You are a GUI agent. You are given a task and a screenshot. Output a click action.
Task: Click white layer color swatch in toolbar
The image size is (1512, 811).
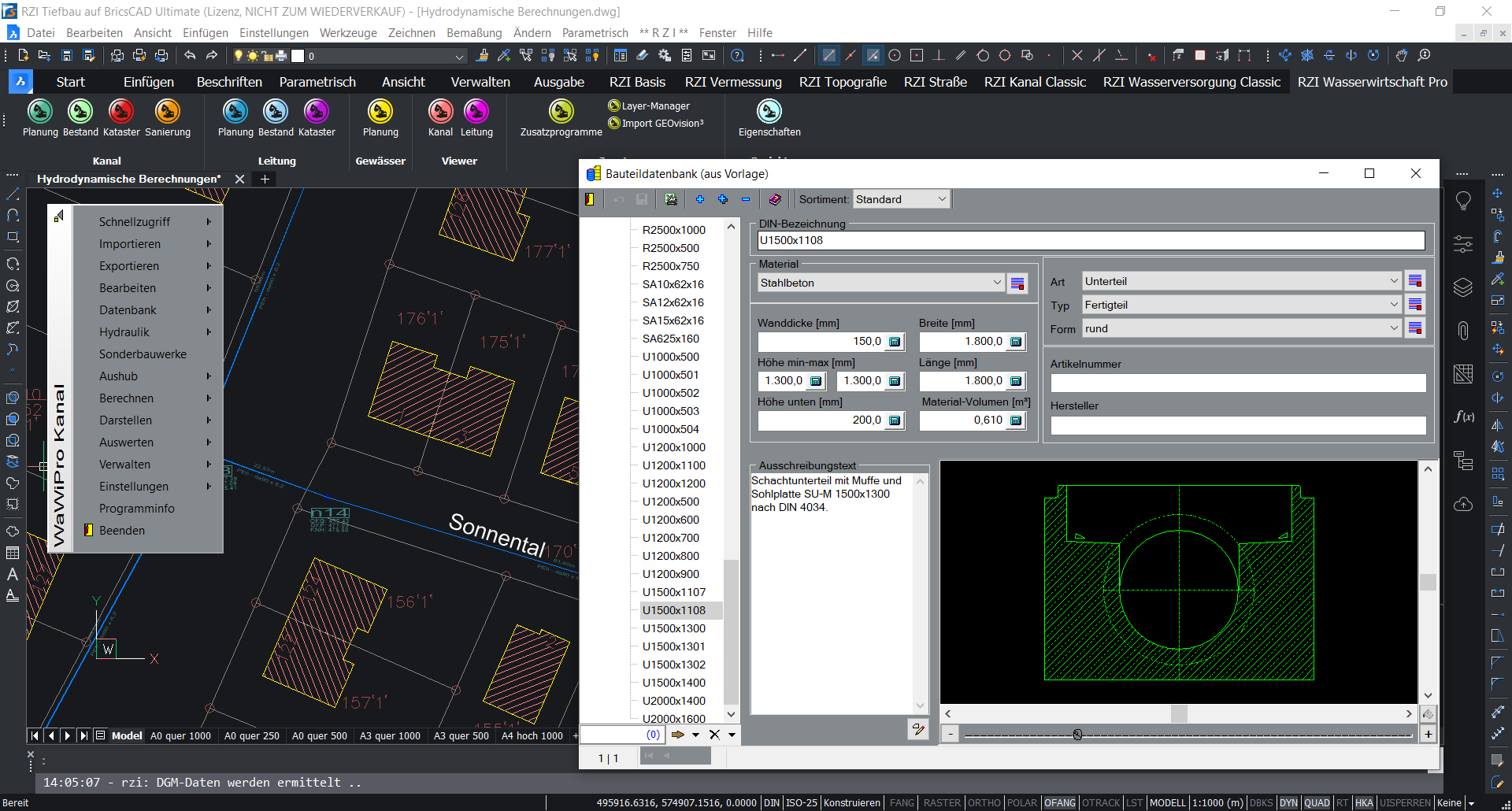click(x=298, y=56)
